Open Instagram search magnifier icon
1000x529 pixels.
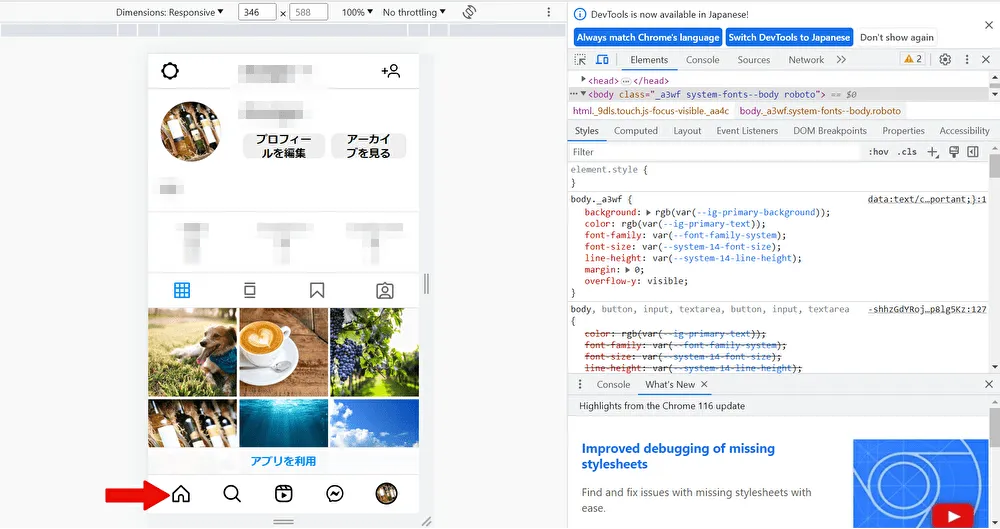click(232, 493)
